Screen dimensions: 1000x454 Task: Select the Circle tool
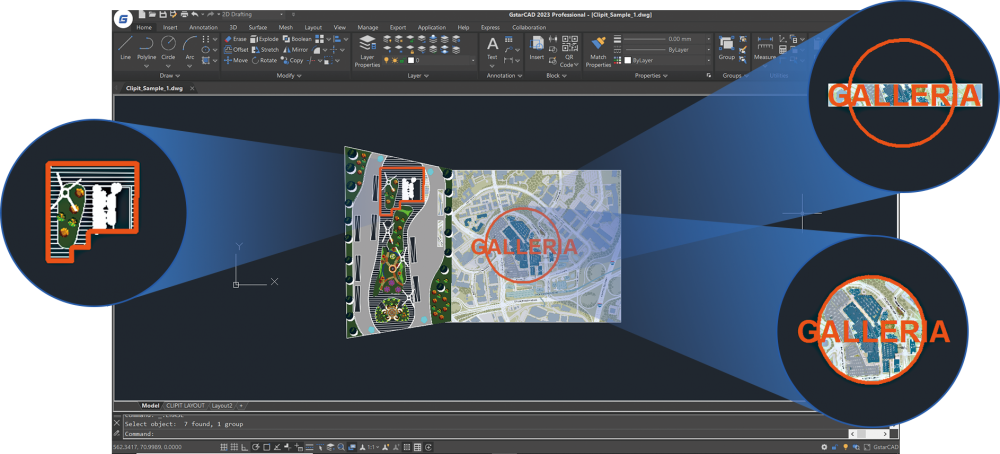[168, 48]
